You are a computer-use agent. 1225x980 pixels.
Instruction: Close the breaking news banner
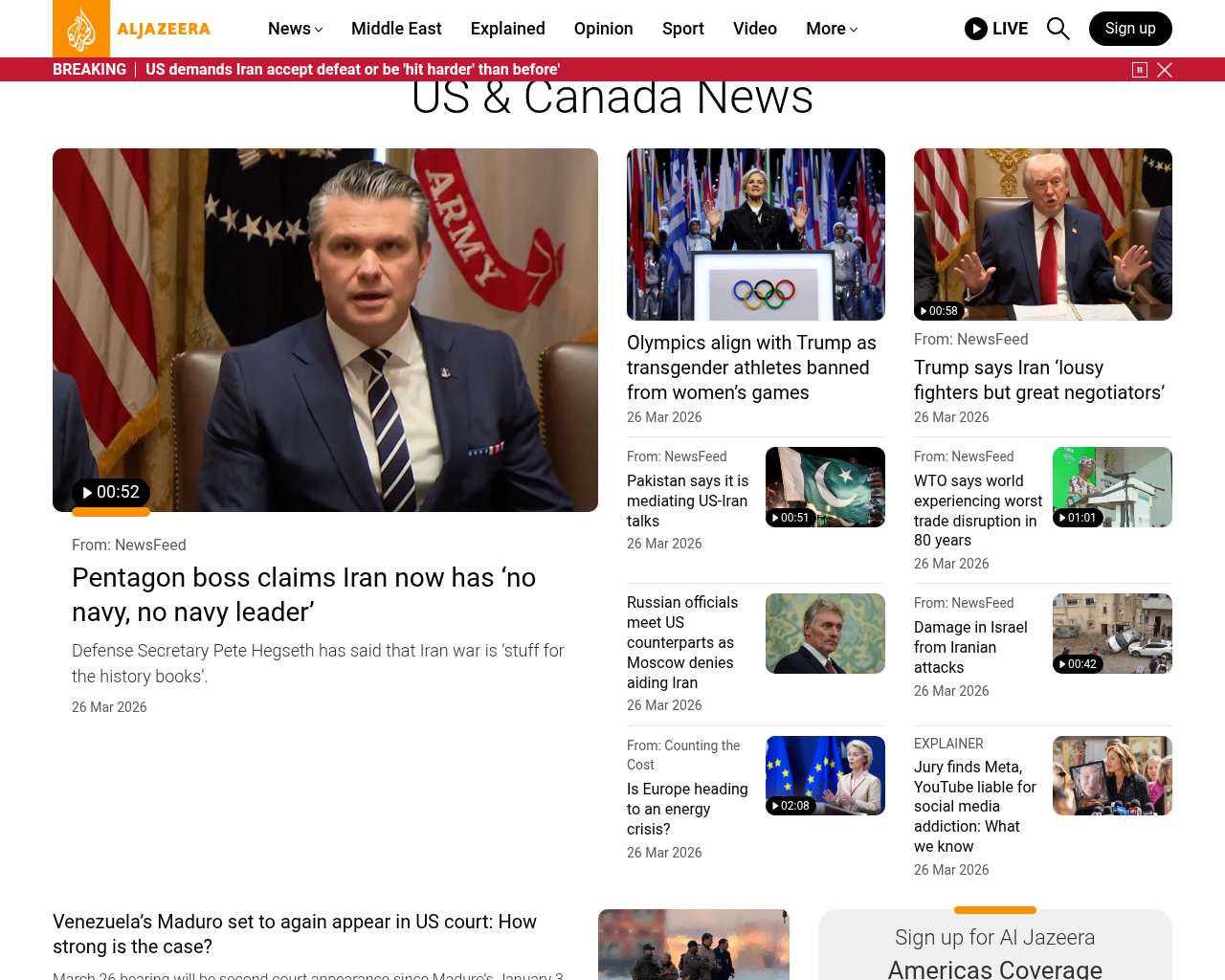(x=1165, y=70)
